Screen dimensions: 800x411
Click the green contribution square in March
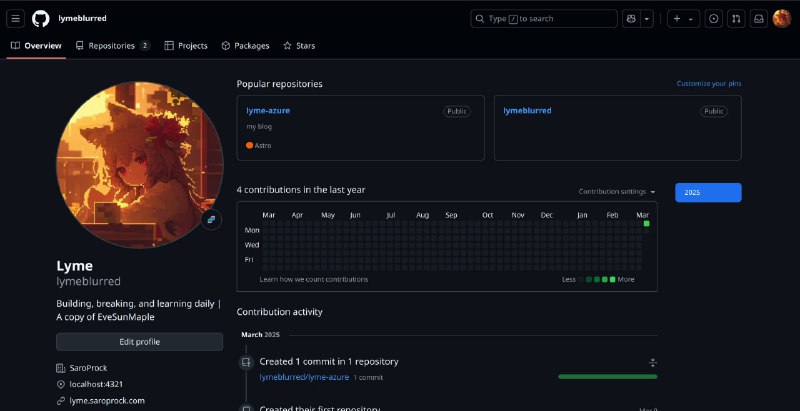pos(647,224)
